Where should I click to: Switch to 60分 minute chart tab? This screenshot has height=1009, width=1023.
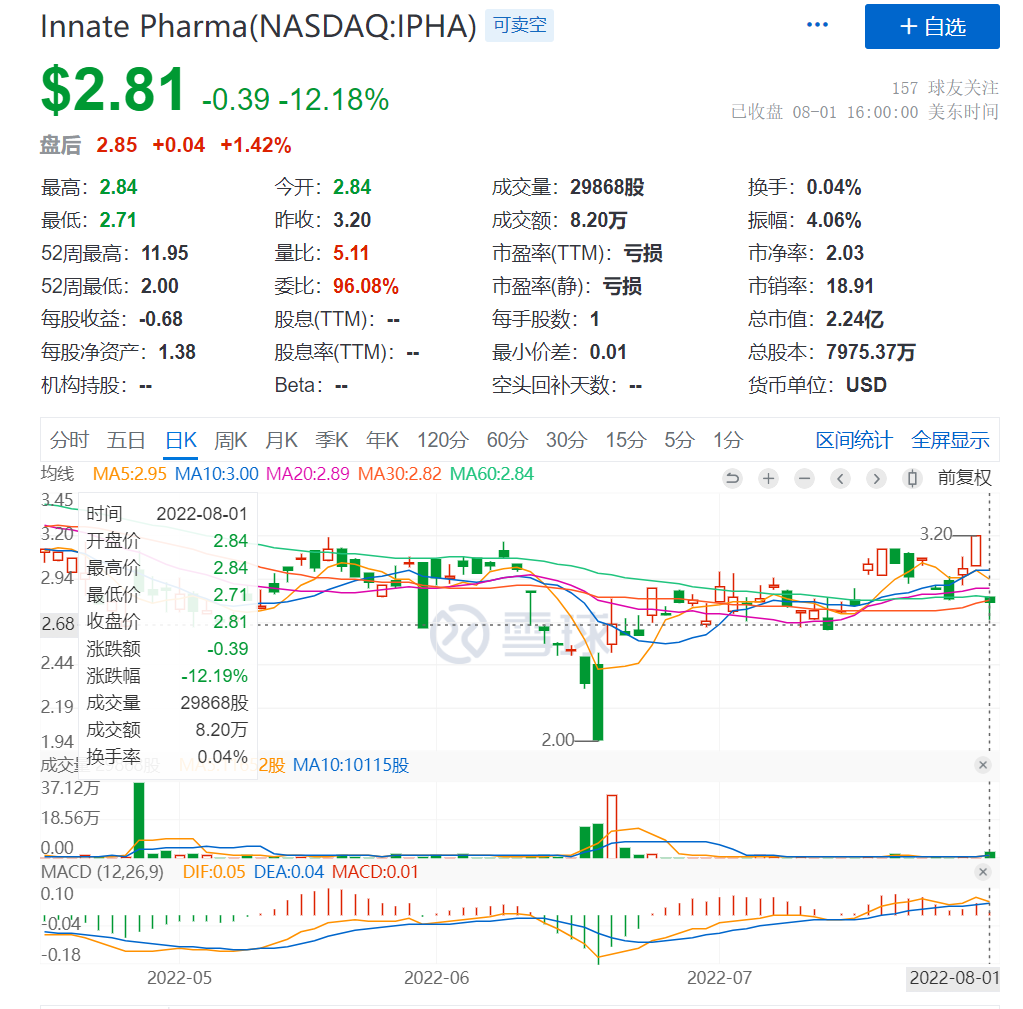coord(507,440)
